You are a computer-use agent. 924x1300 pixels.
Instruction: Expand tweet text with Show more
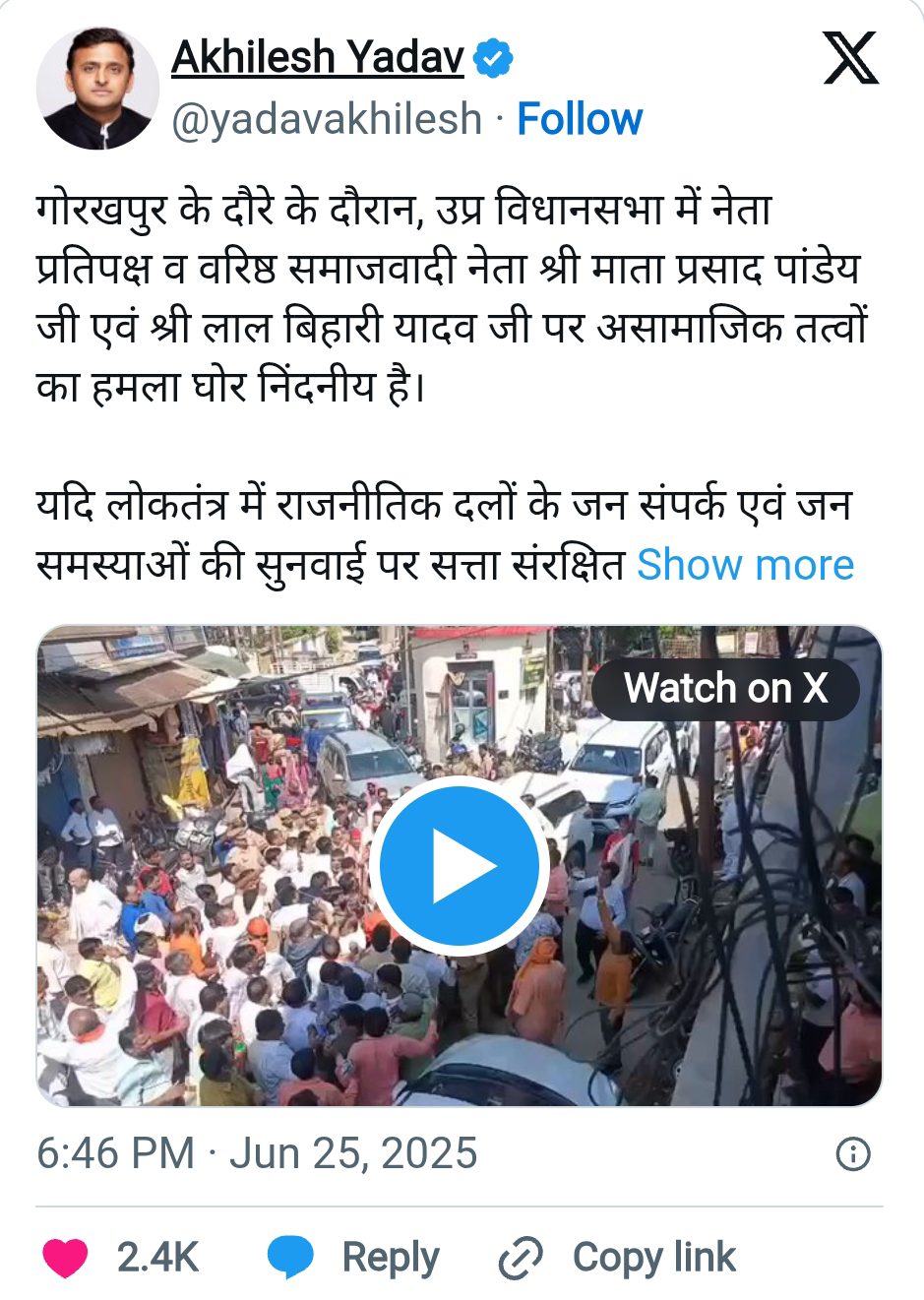click(x=745, y=565)
